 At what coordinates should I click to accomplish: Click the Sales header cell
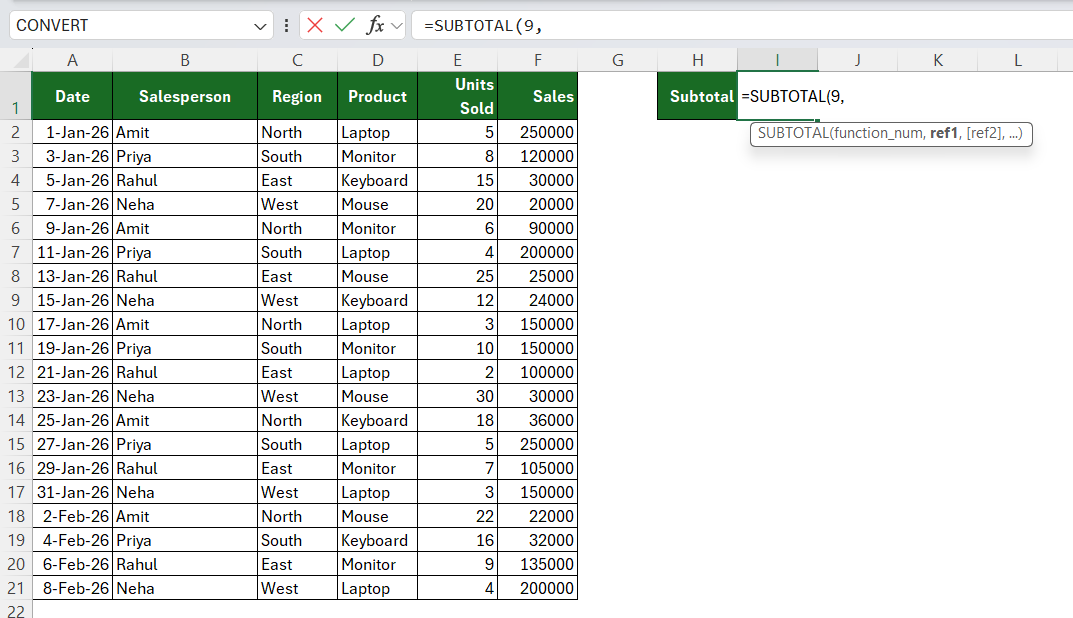[x=538, y=96]
